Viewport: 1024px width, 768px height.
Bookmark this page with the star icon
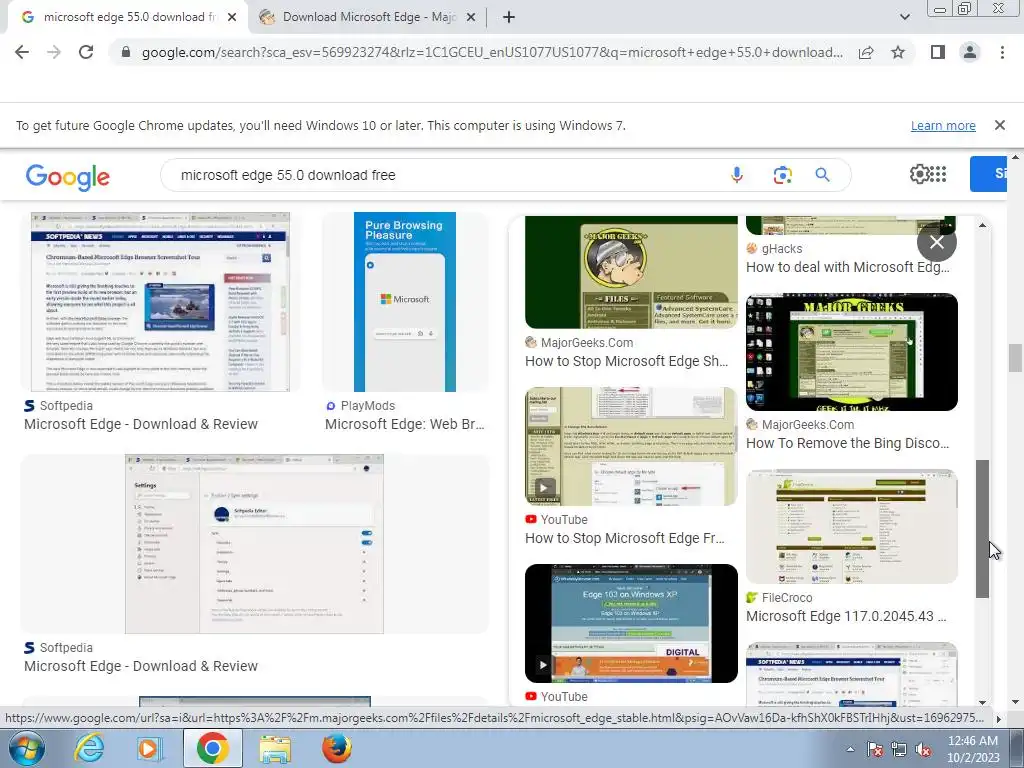pos(898,52)
